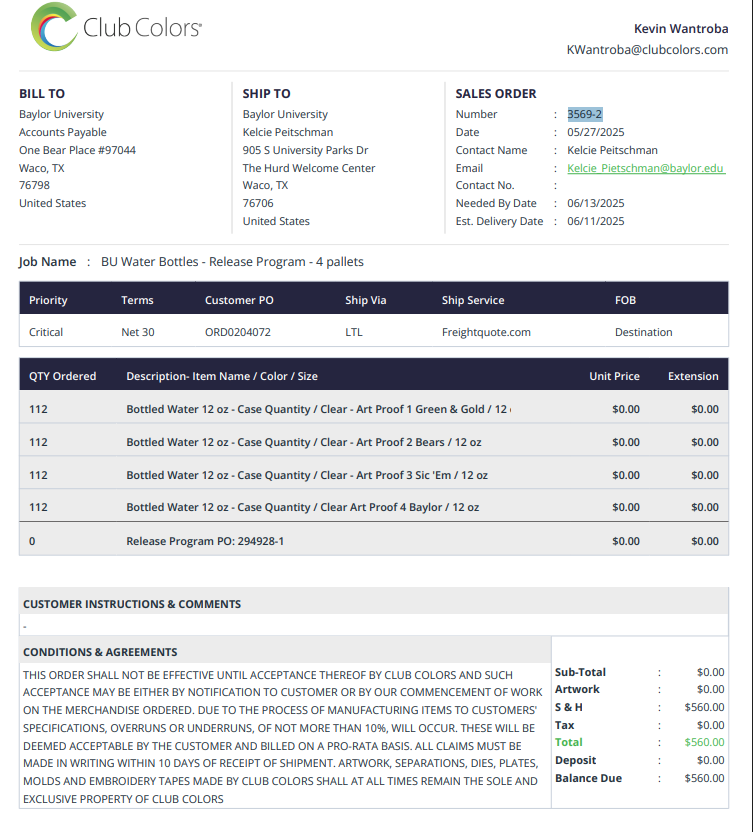Click the Job Name text line
The width and height of the screenshot is (753, 832).
click(191, 262)
